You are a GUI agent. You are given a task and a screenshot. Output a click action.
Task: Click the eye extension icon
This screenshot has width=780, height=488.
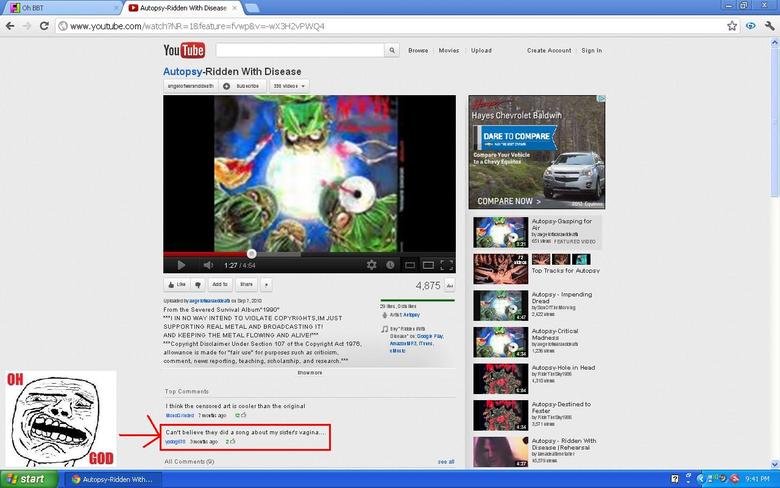(751, 26)
